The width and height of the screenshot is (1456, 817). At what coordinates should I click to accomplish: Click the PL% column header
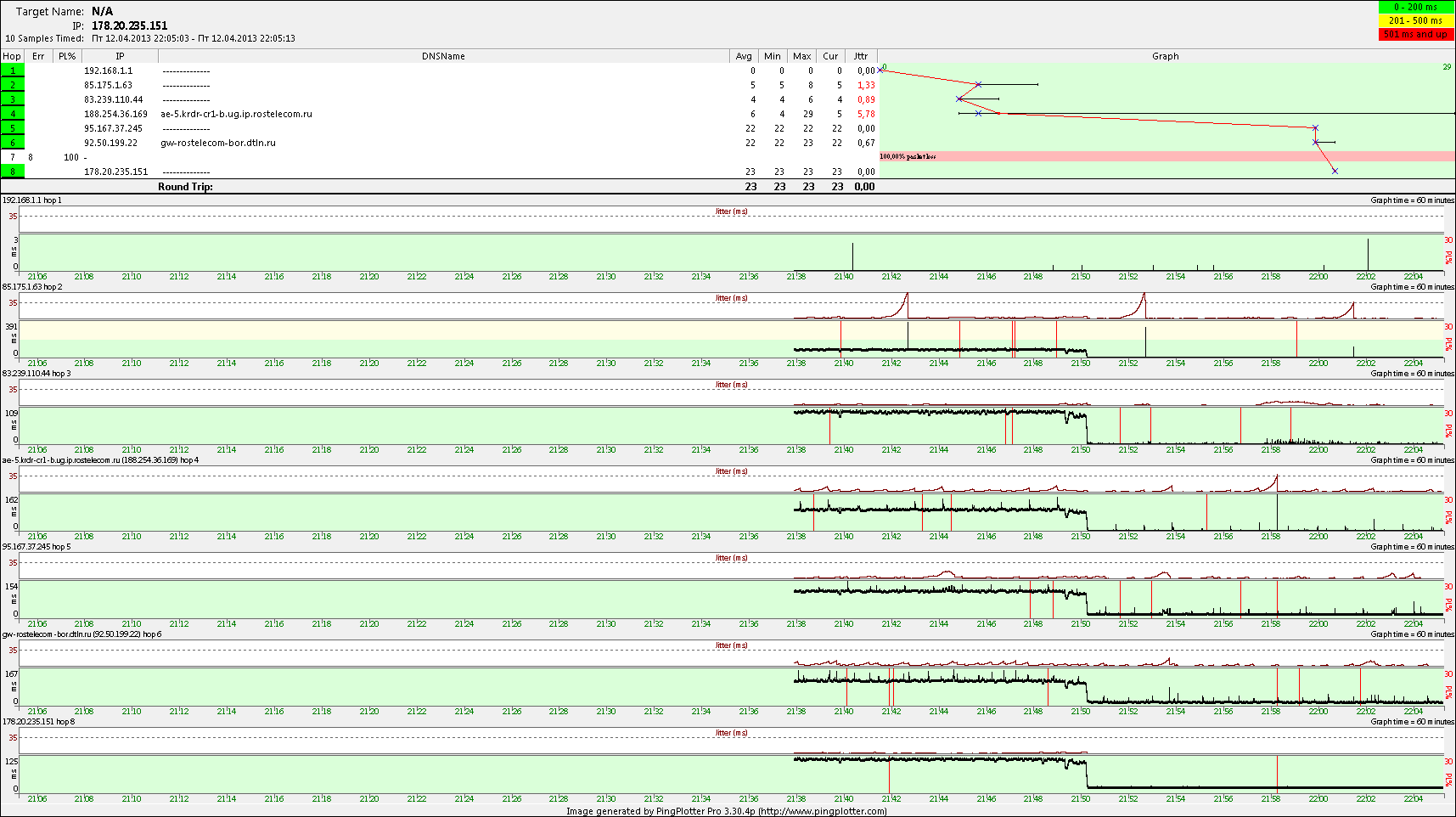(x=67, y=56)
